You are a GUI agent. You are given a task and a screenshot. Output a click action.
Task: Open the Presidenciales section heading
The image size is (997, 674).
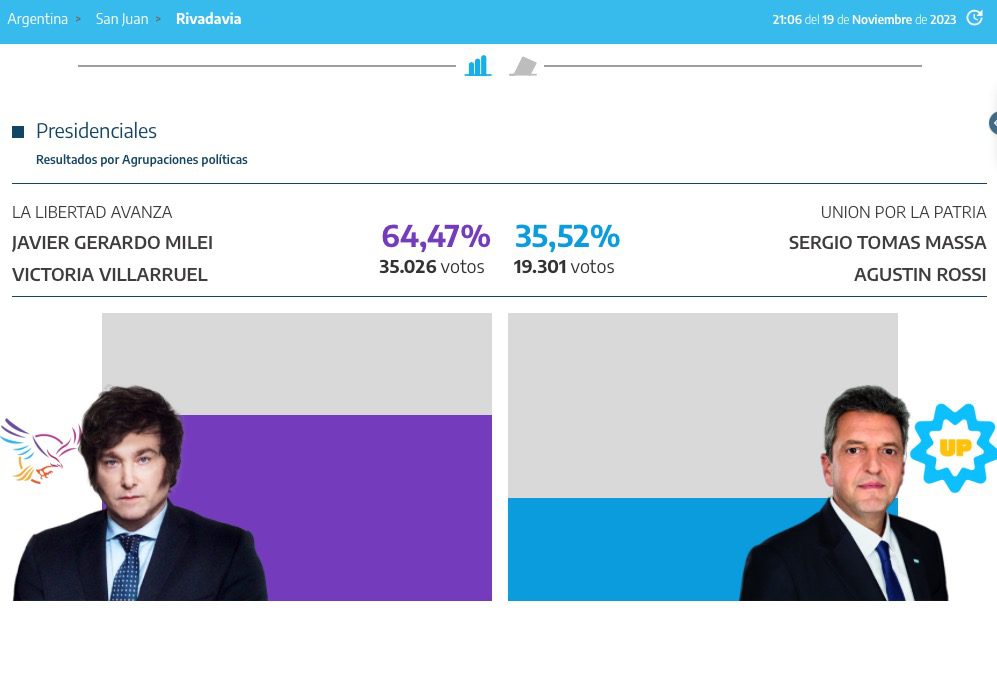[x=96, y=131]
